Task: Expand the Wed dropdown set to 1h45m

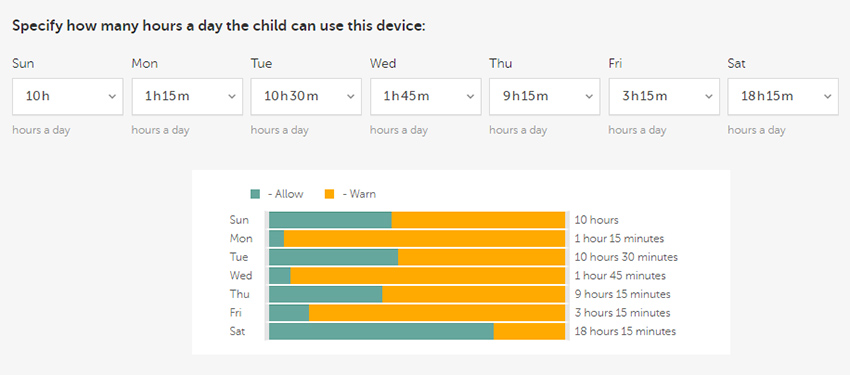Action: click(x=426, y=96)
